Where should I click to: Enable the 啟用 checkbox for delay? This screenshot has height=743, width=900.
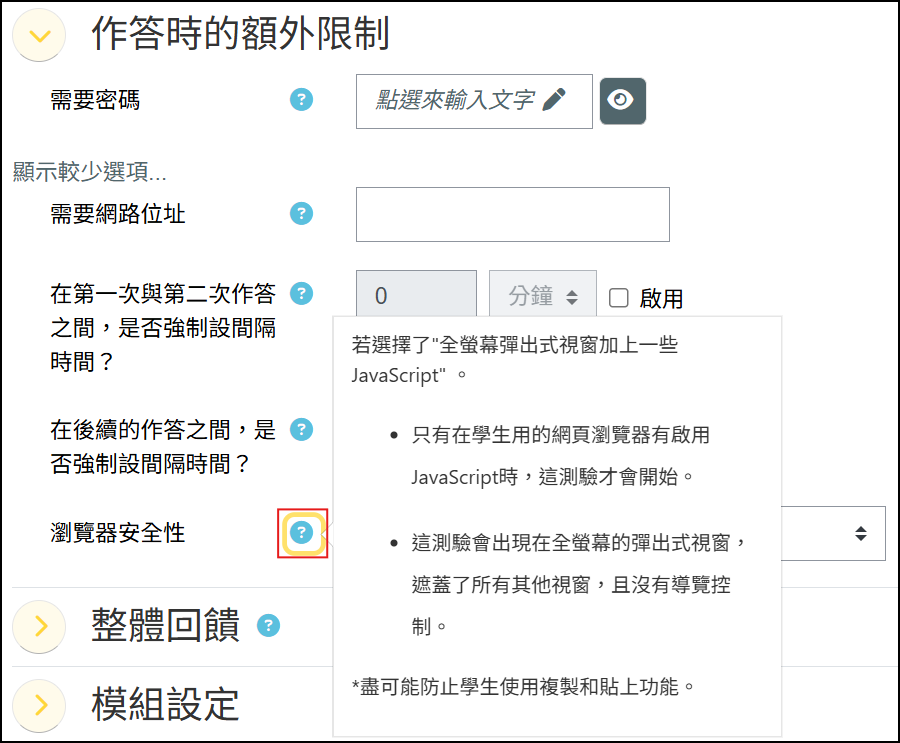coord(618,298)
